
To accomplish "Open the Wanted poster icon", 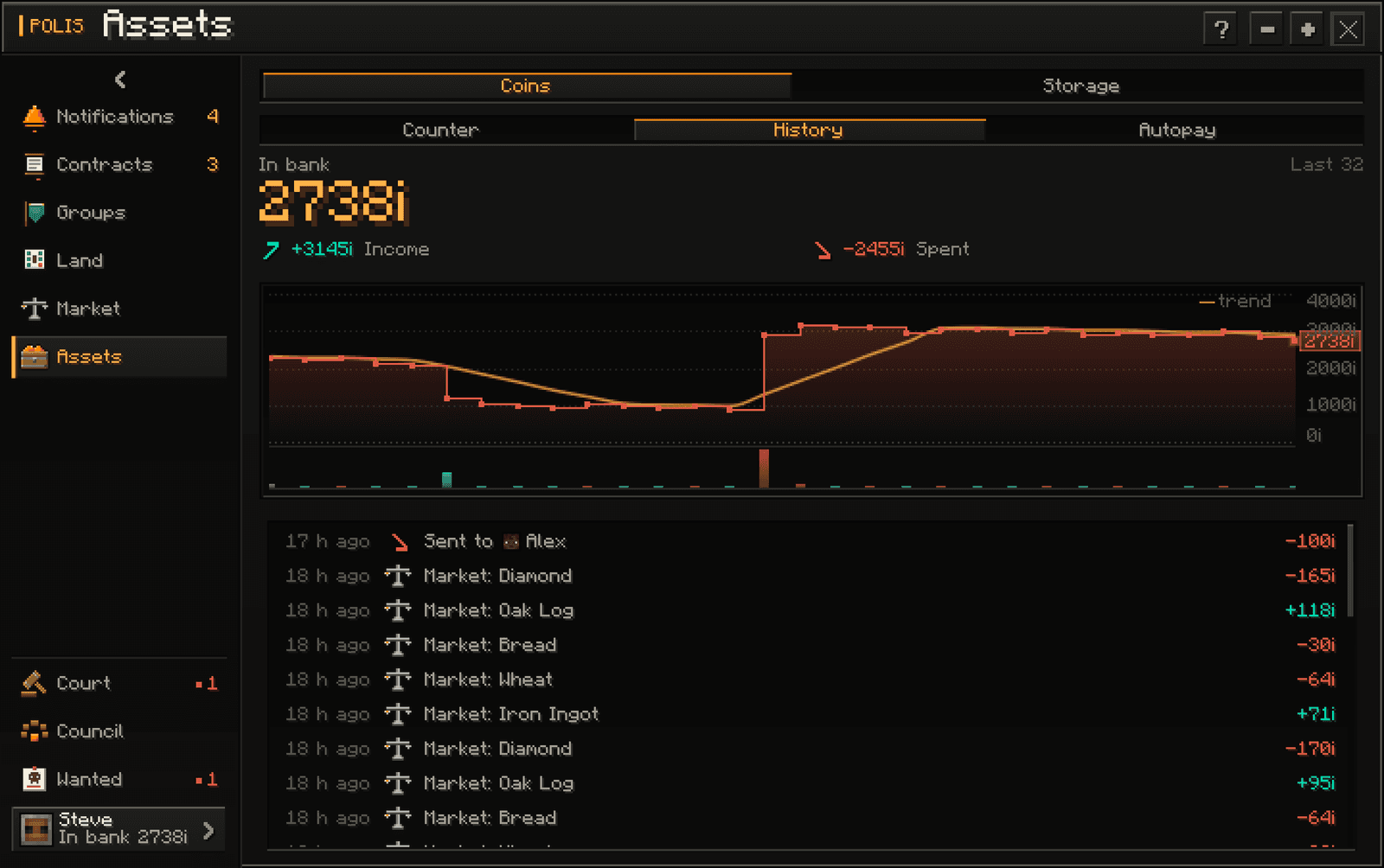I will (34, 779).
